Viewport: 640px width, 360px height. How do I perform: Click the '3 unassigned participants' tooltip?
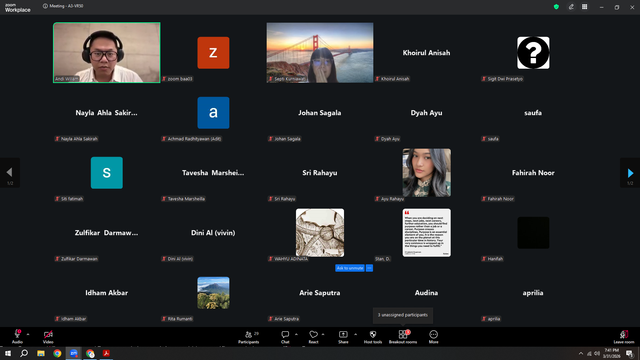coord(403,315)
